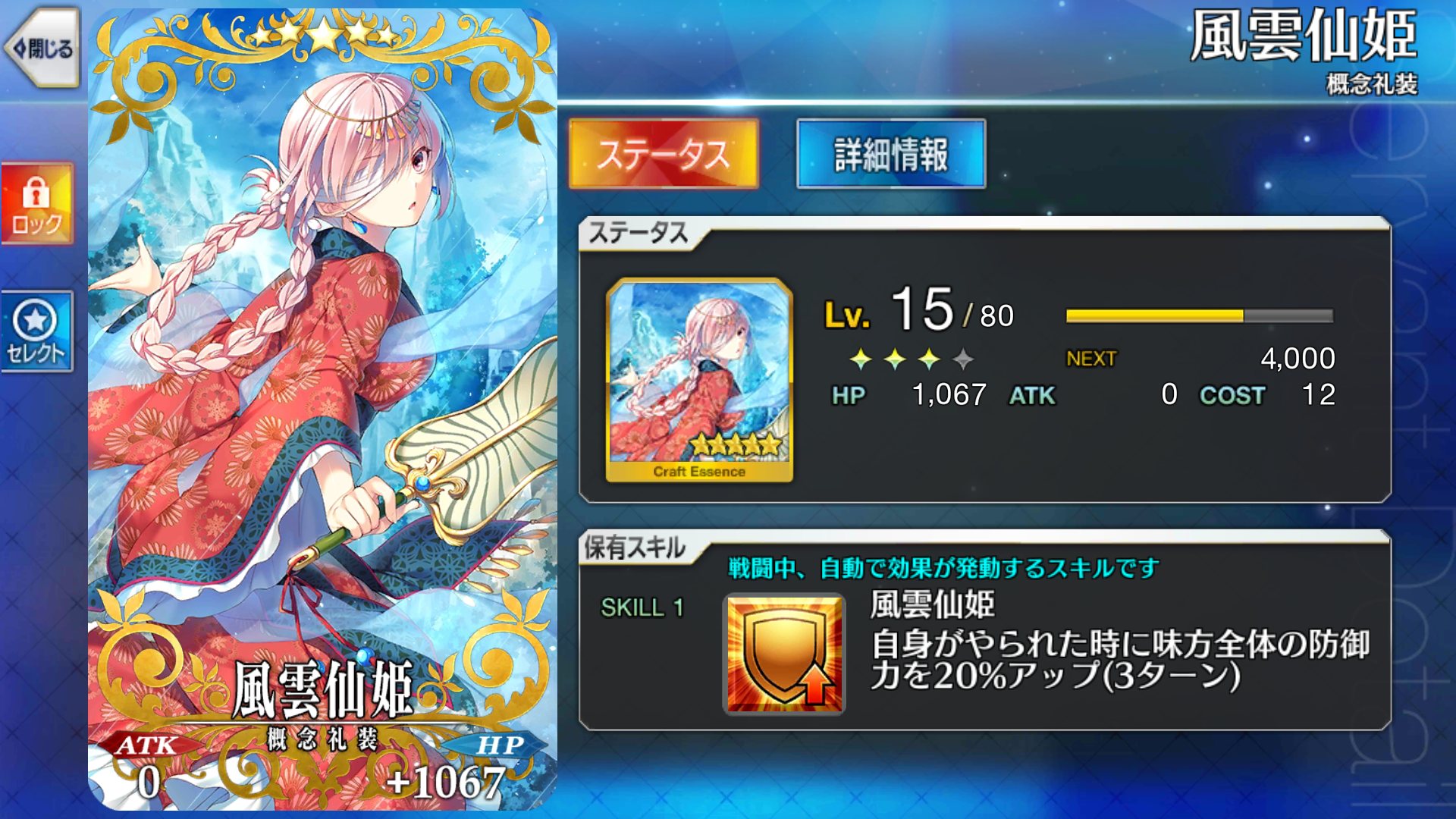Select the 風雲仙姫 title at top right

[x=1303, y=36]
